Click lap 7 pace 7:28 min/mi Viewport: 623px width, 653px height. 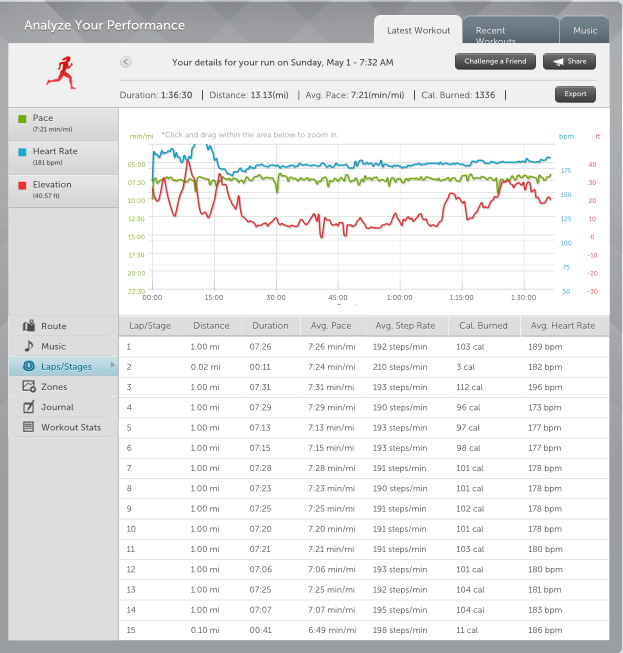pyautogui.click(x=331, y=468)
